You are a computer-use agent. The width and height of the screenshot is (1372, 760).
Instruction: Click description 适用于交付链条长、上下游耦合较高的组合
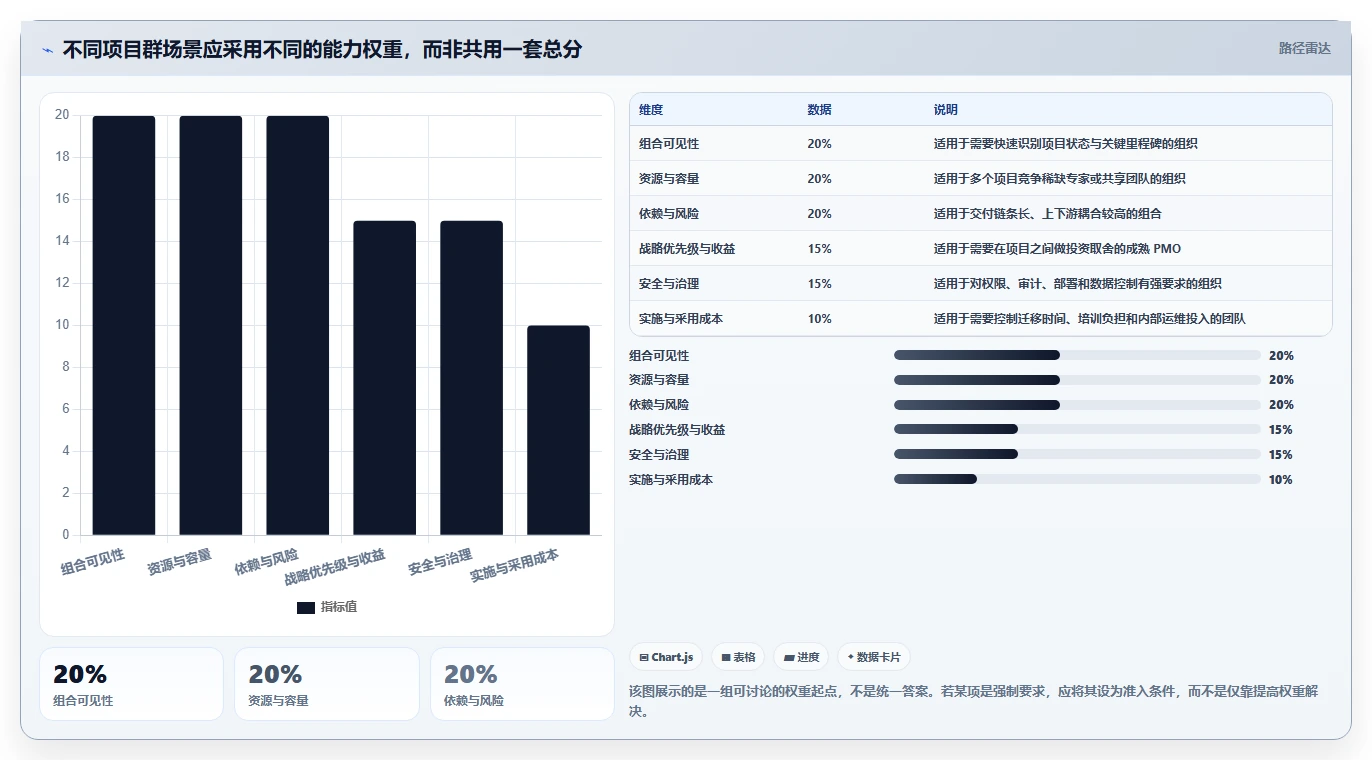pyautogui.click(x=1047, y=214)
